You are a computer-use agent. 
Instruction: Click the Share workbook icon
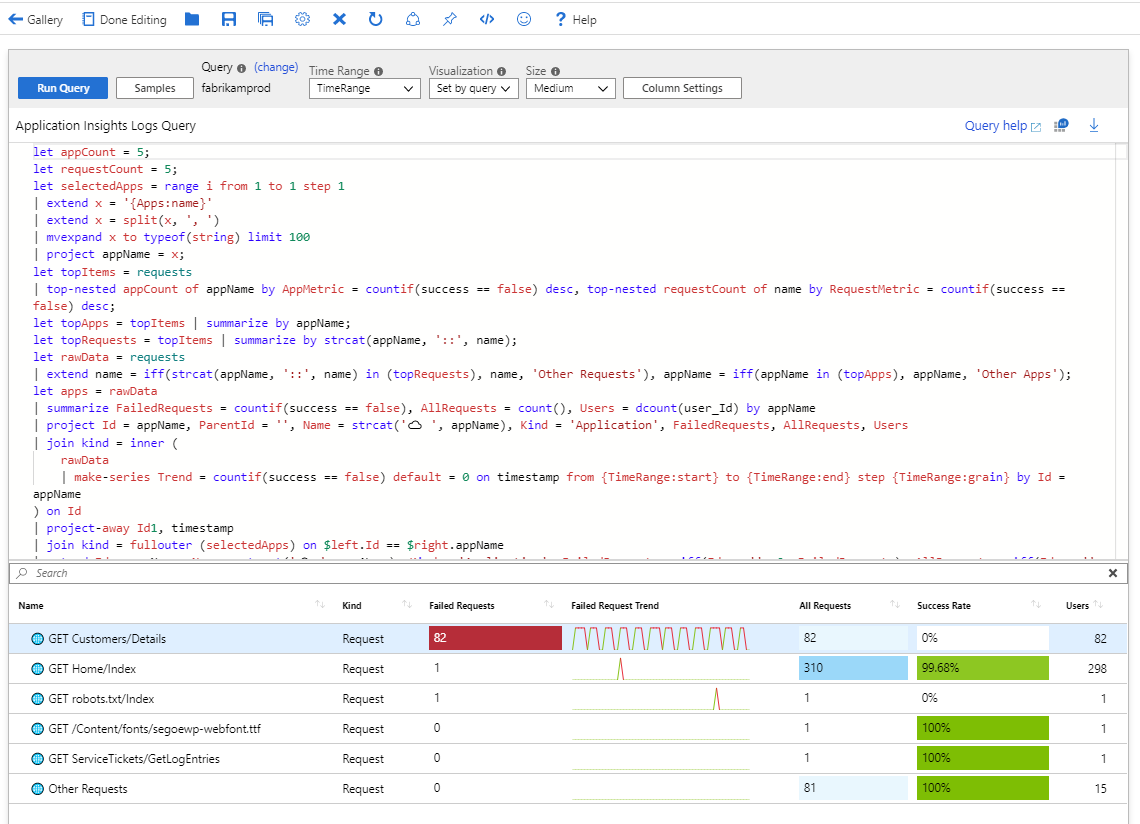click(413, 19)
